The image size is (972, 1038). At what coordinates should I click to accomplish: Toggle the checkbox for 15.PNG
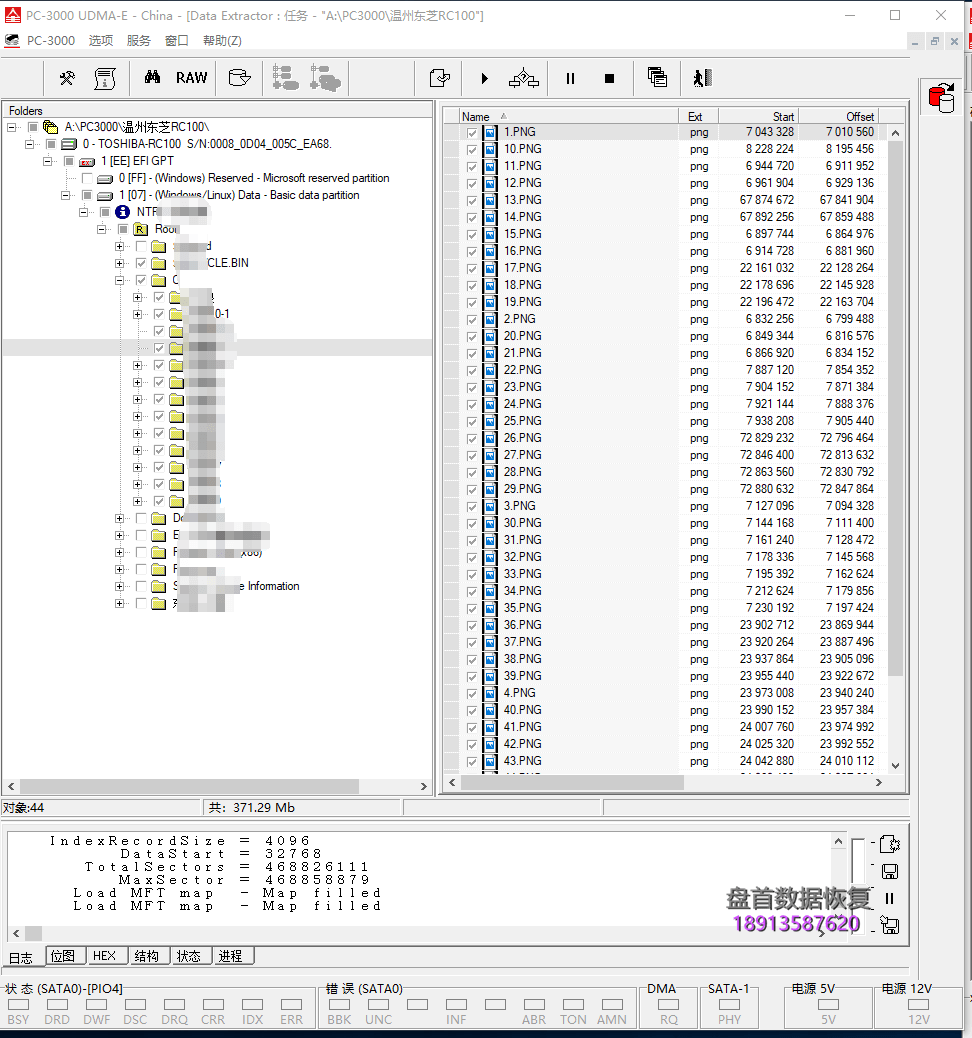471,234
